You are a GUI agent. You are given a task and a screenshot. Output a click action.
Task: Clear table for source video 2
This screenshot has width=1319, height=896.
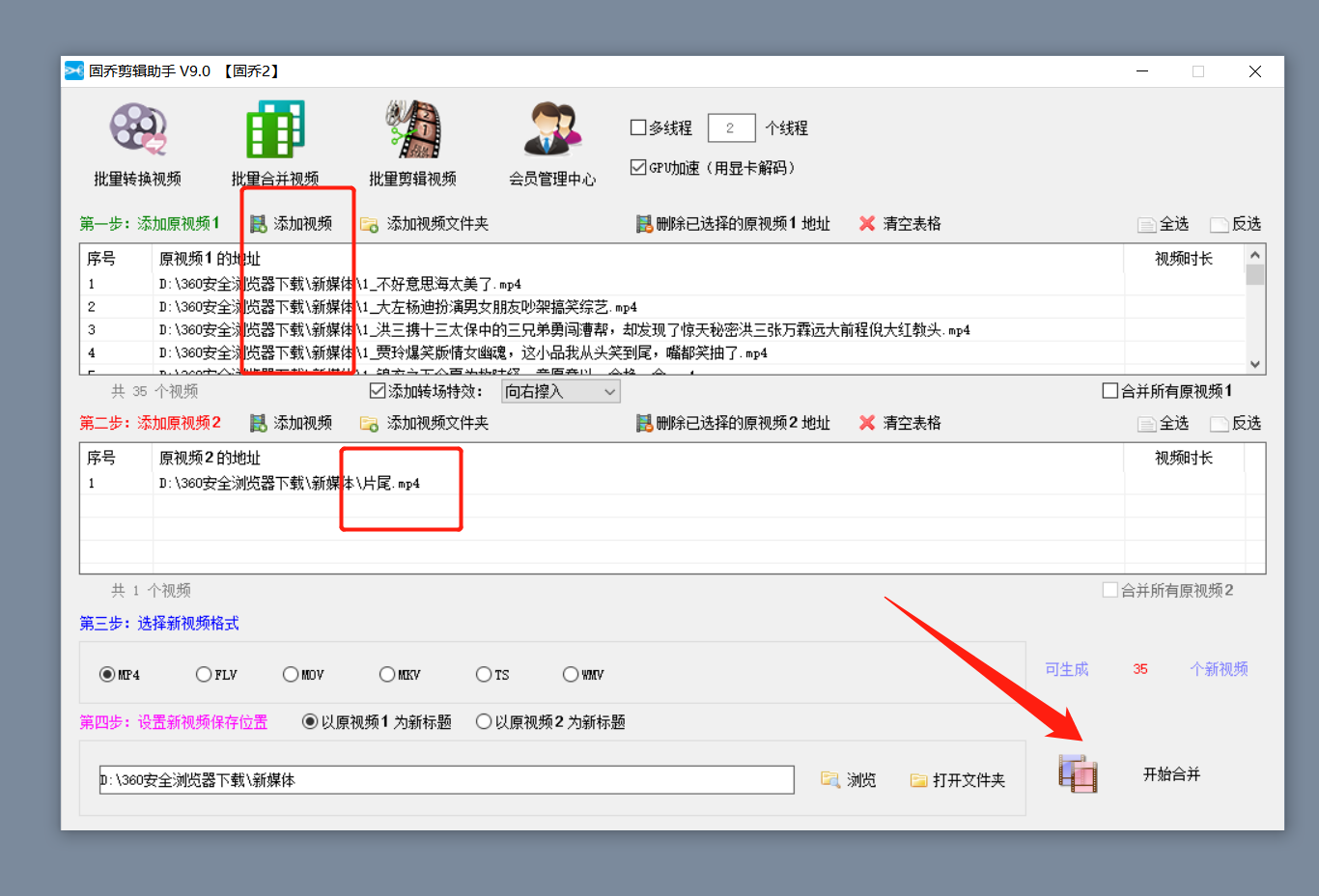pos(900,423)
